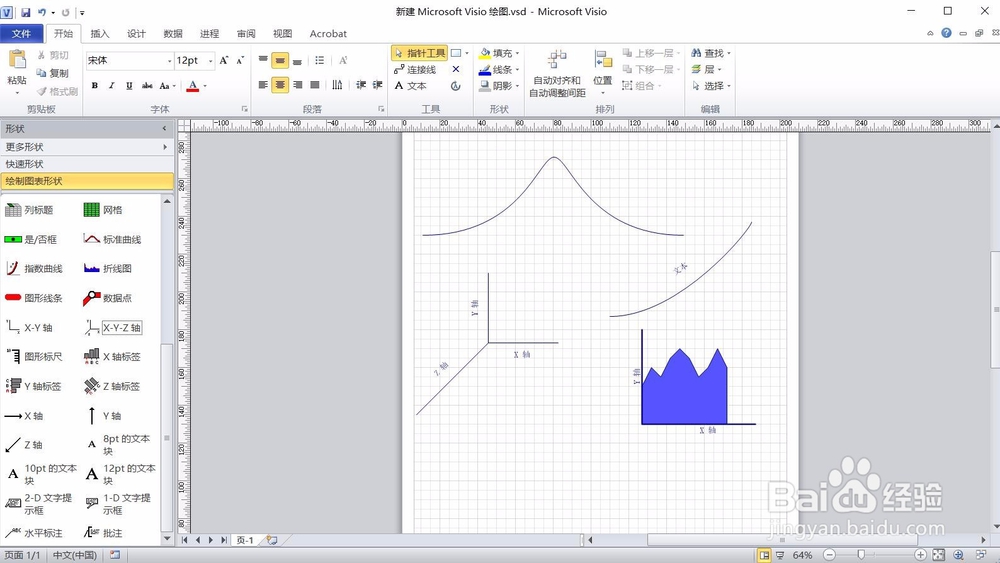This screenshot has width=1000, height=563.
Task: Select the 快速形状 stencil header
Action: [87, 164]
